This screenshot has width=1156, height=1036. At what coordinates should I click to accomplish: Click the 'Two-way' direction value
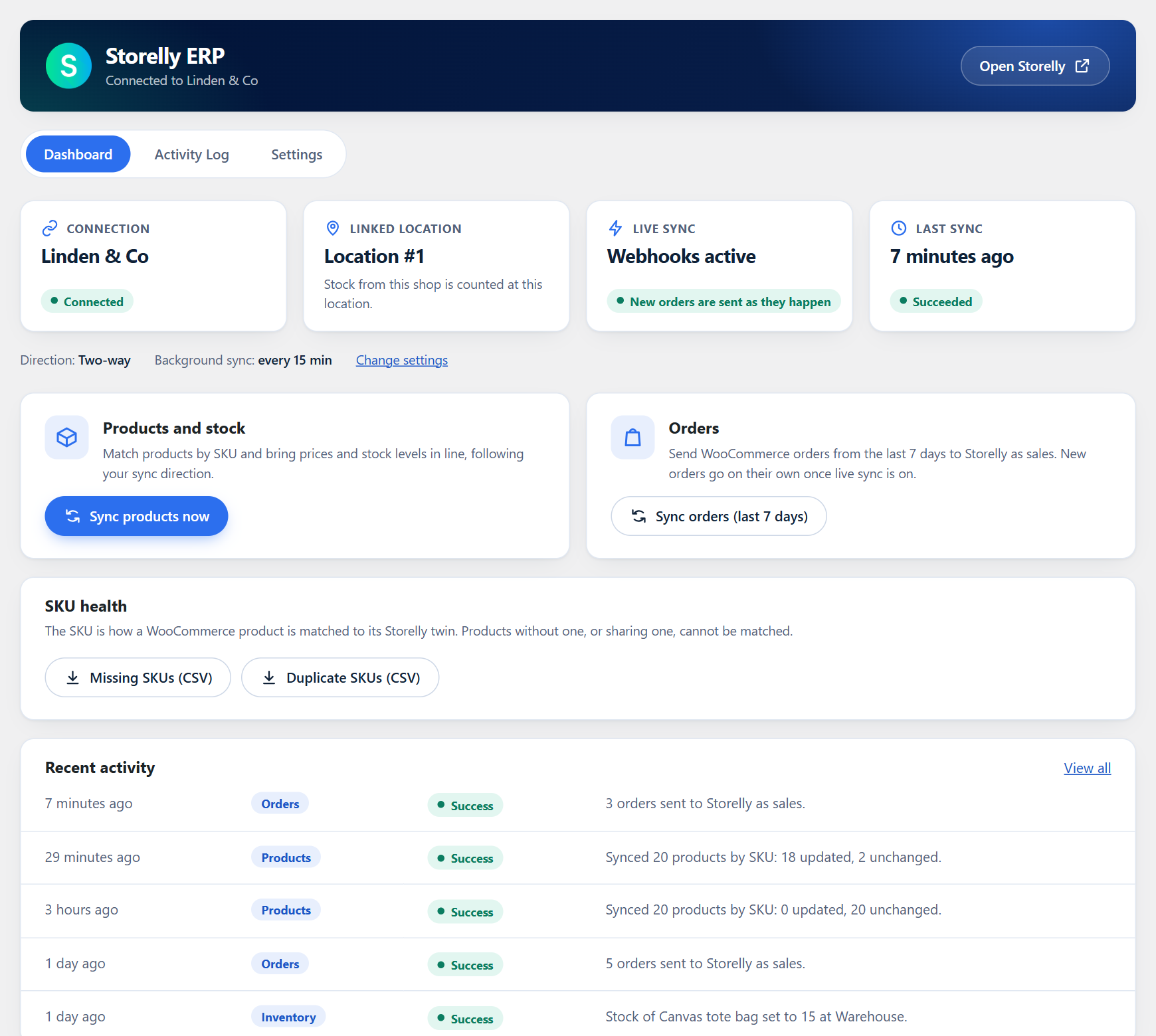[x=104, y=360]
